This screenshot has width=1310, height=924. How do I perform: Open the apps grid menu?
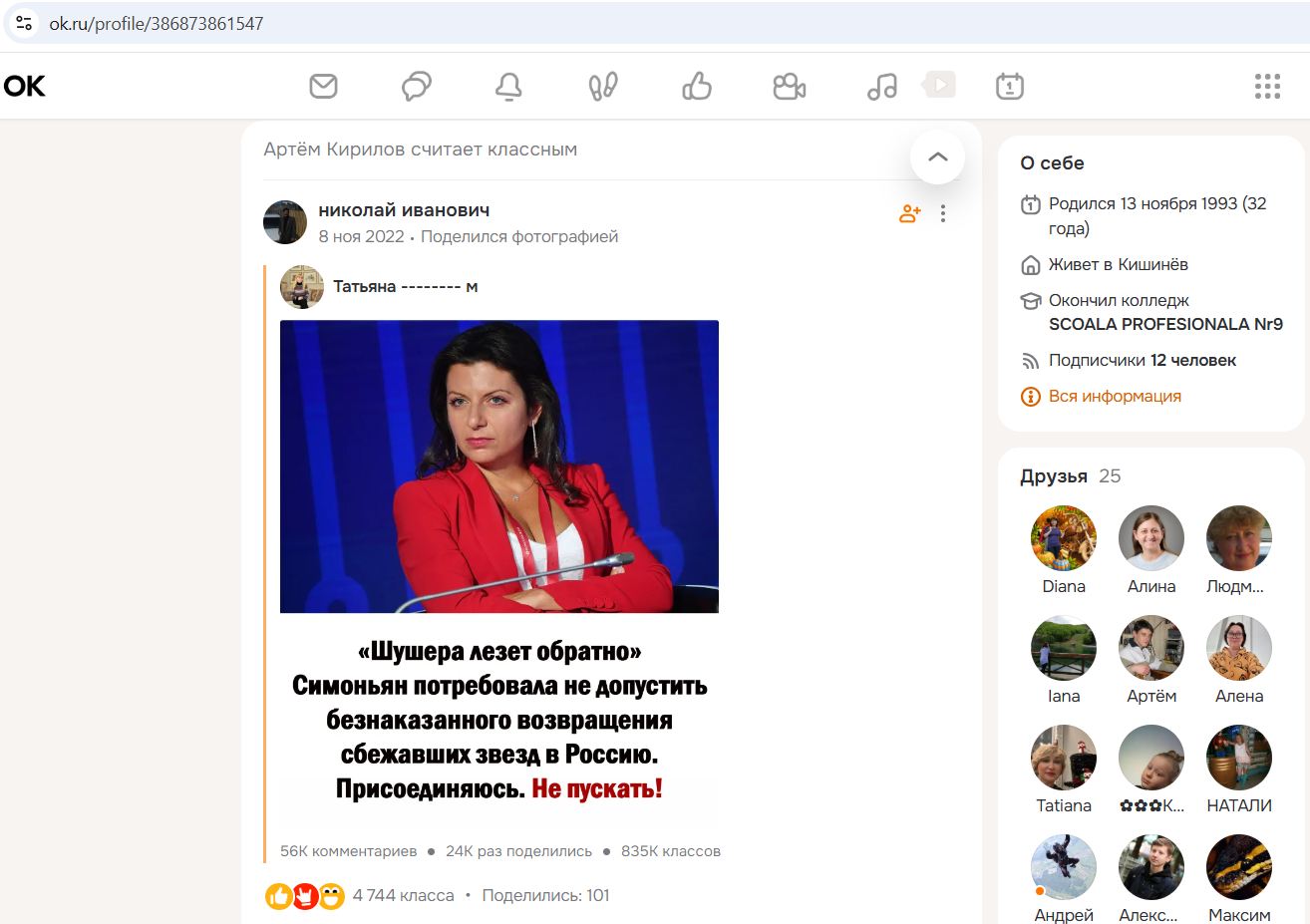(x=1267, y=86)
